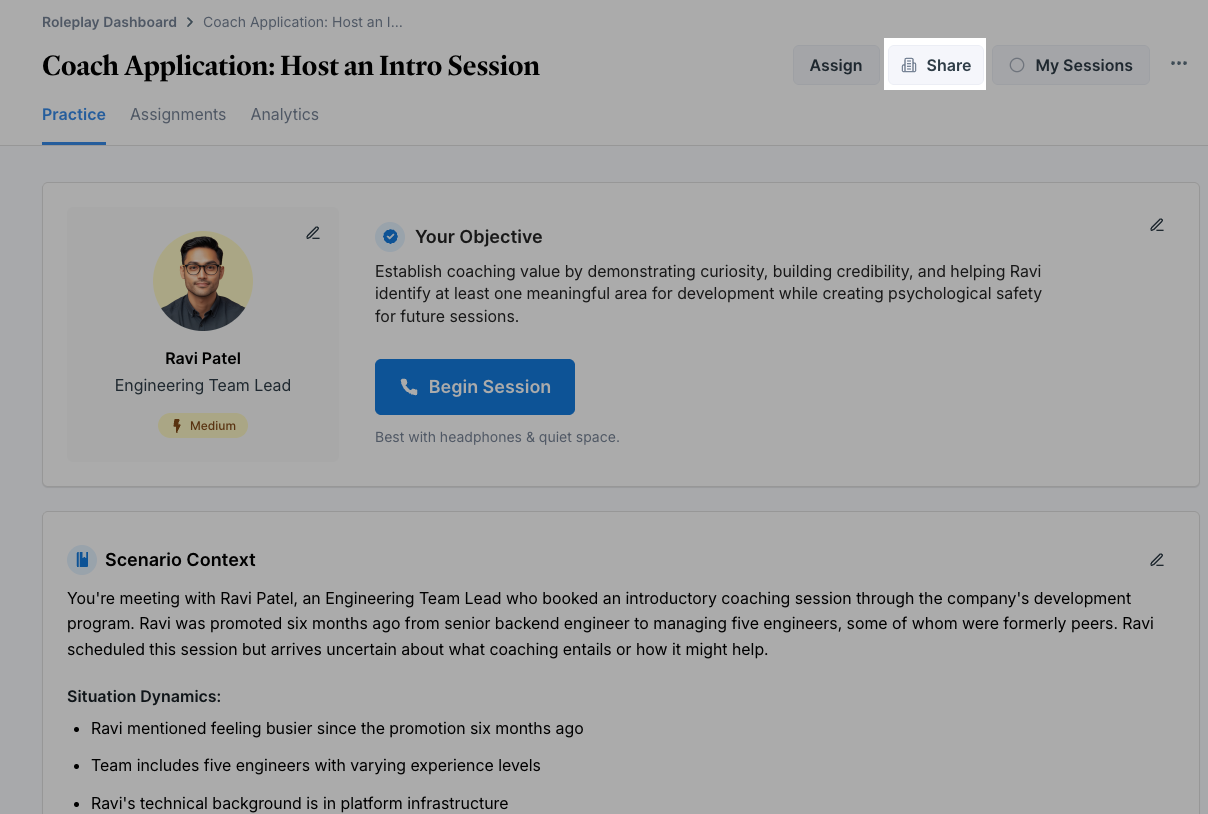
Task: Click the checkmark badge next to Your Objective
Action: 390,237
